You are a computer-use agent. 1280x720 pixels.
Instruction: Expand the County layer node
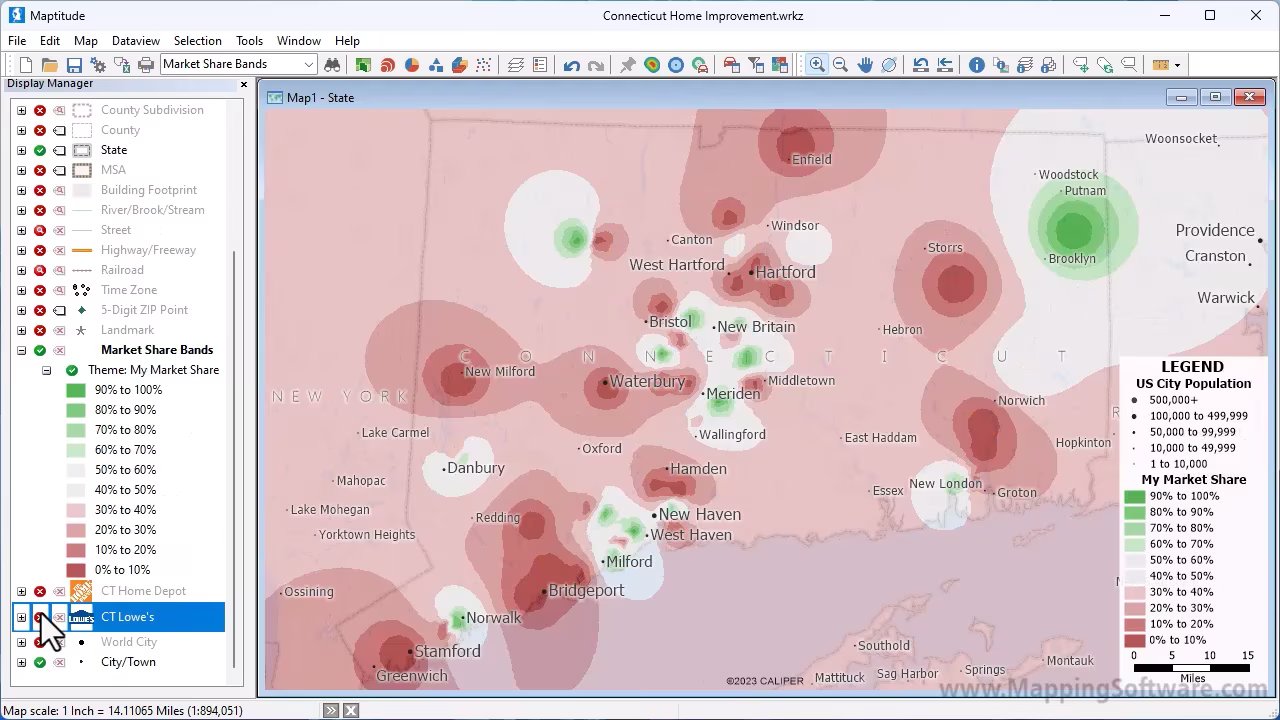tap(21, 130)
